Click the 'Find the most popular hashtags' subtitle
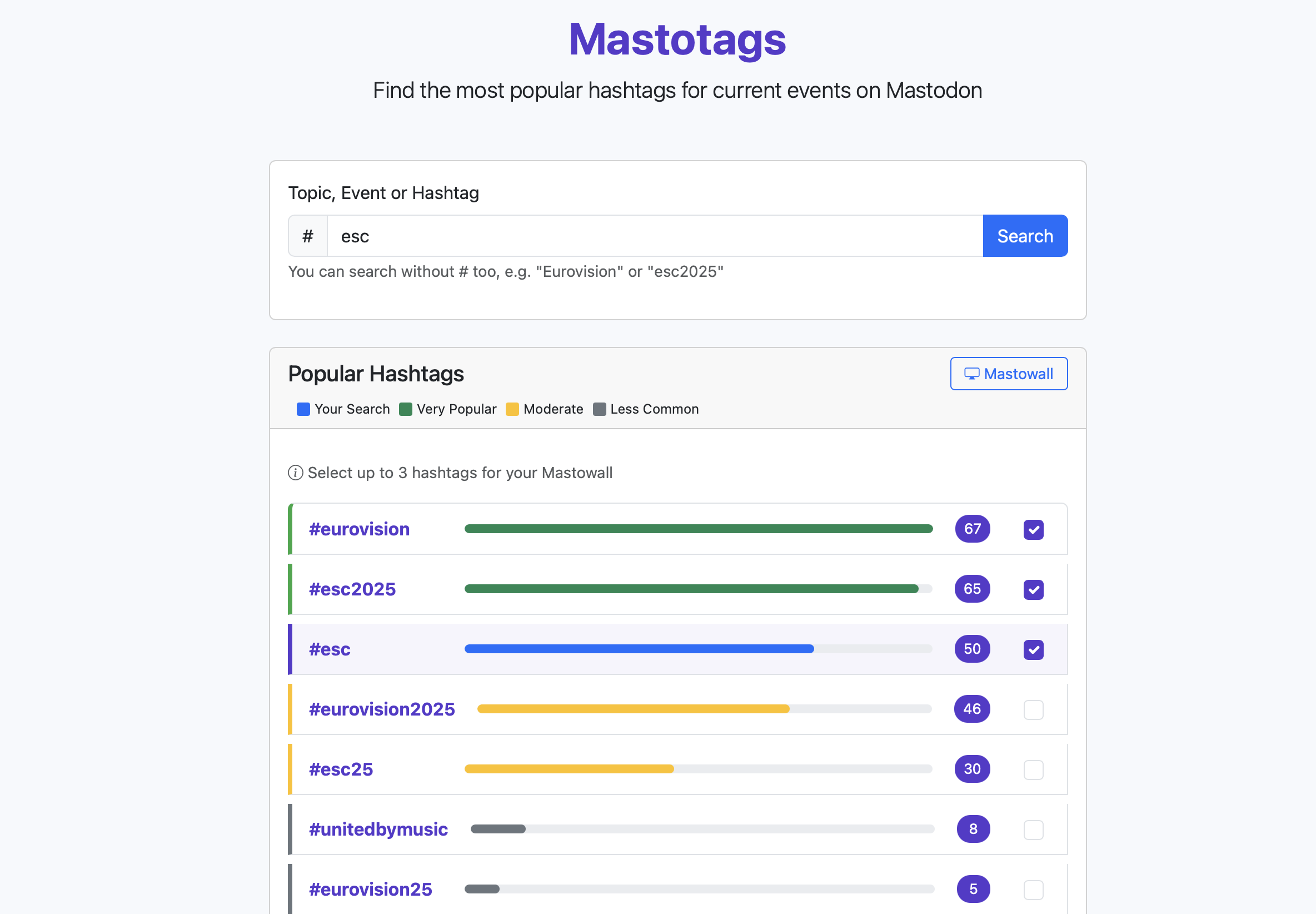Screen dimensions: 1316x914 677,91
